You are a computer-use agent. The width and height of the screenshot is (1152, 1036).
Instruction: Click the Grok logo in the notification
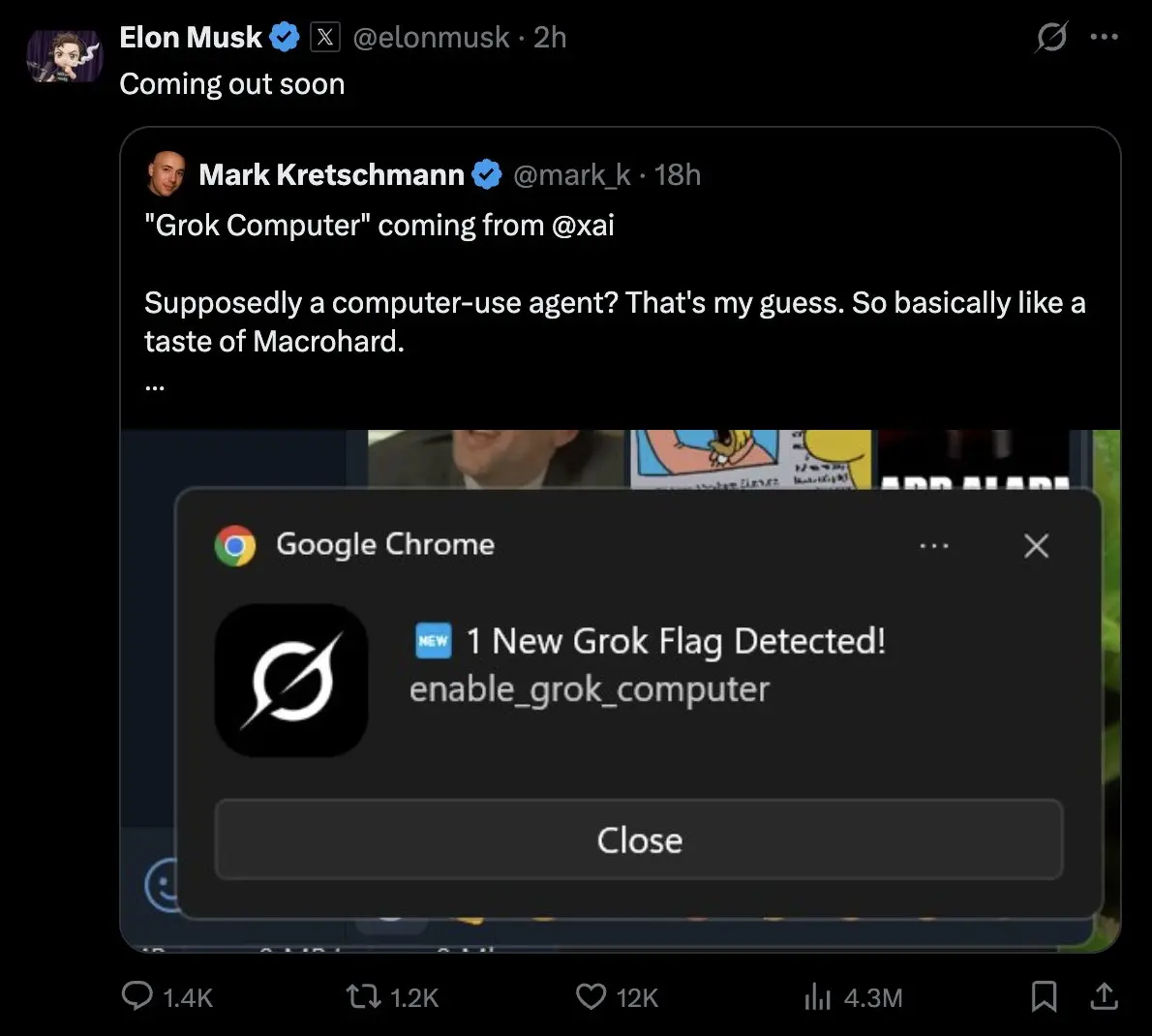tap(291, 680)
